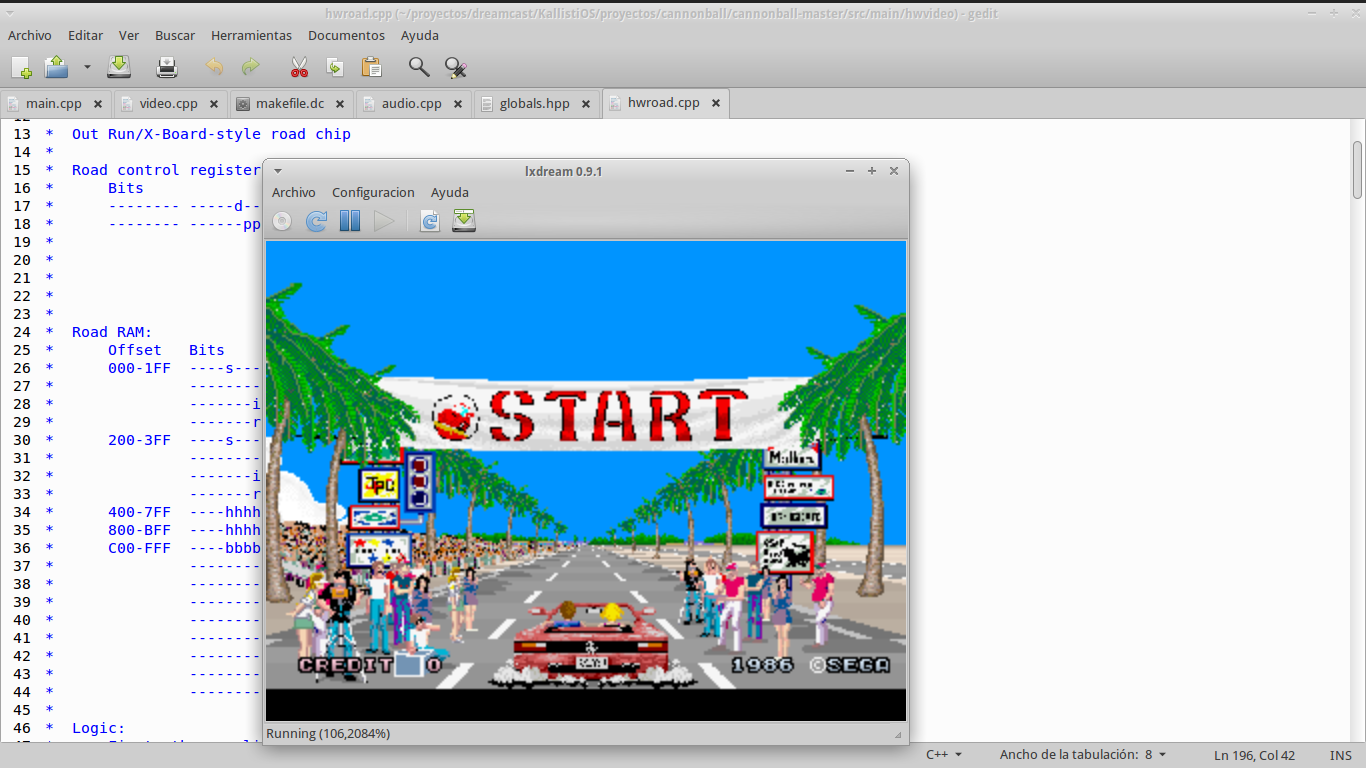Image resolution: width=1366 pixels, height=768 pixels.
Task: Click the 'Logic:' comment on line 46
Action: point(99,728)
